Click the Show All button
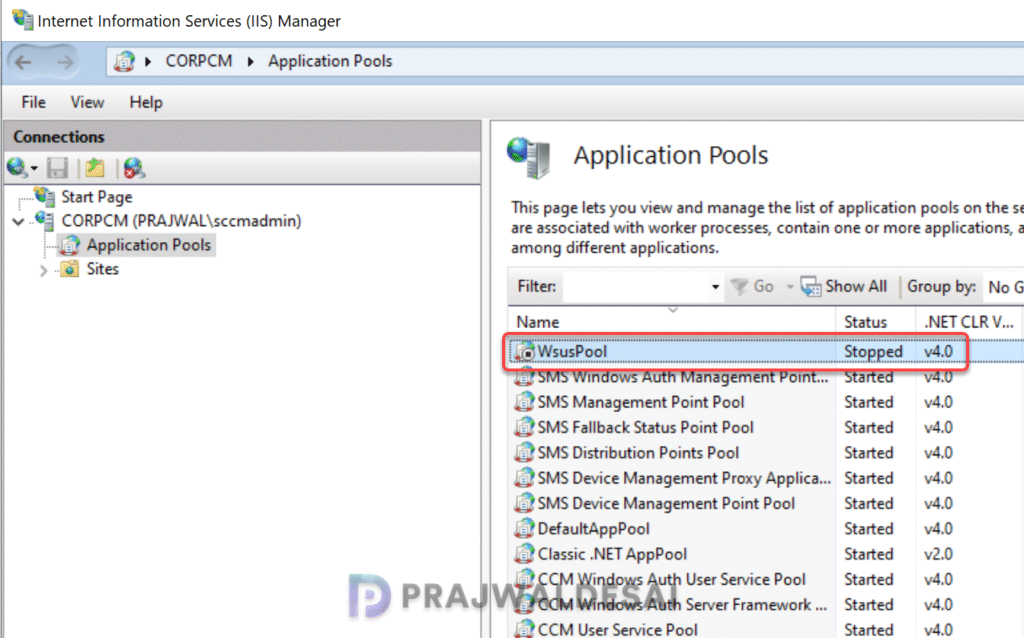Screen dimensions: 1024x638 [844, 287]
